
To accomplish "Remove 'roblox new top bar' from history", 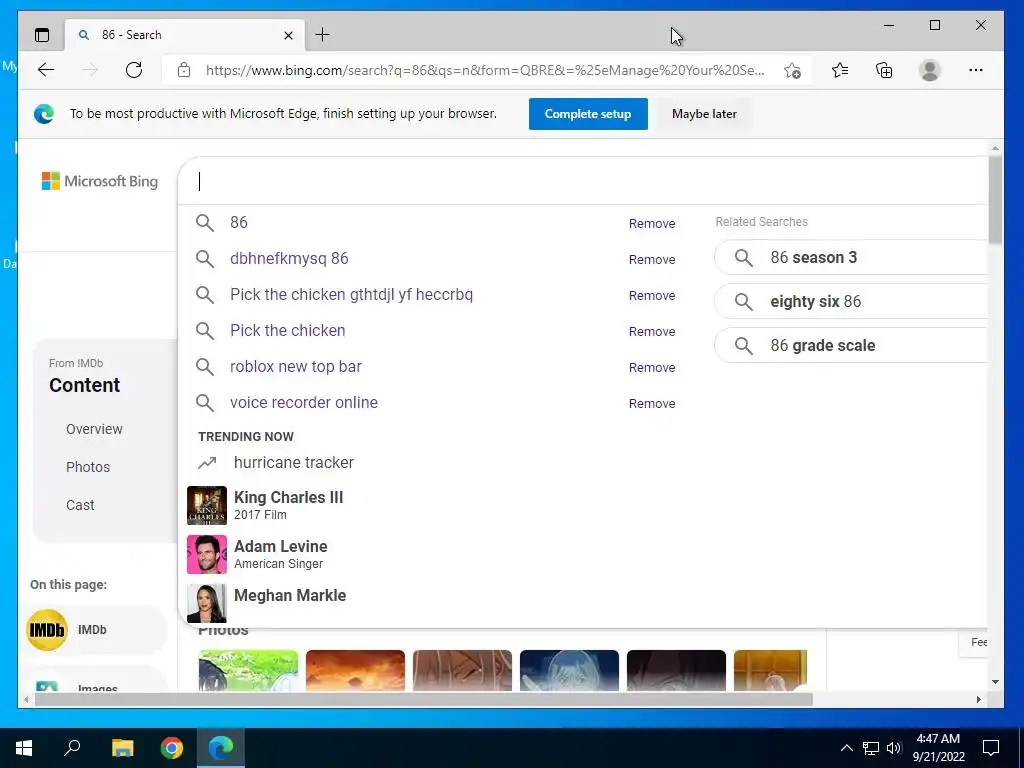I will coord(652,368).
